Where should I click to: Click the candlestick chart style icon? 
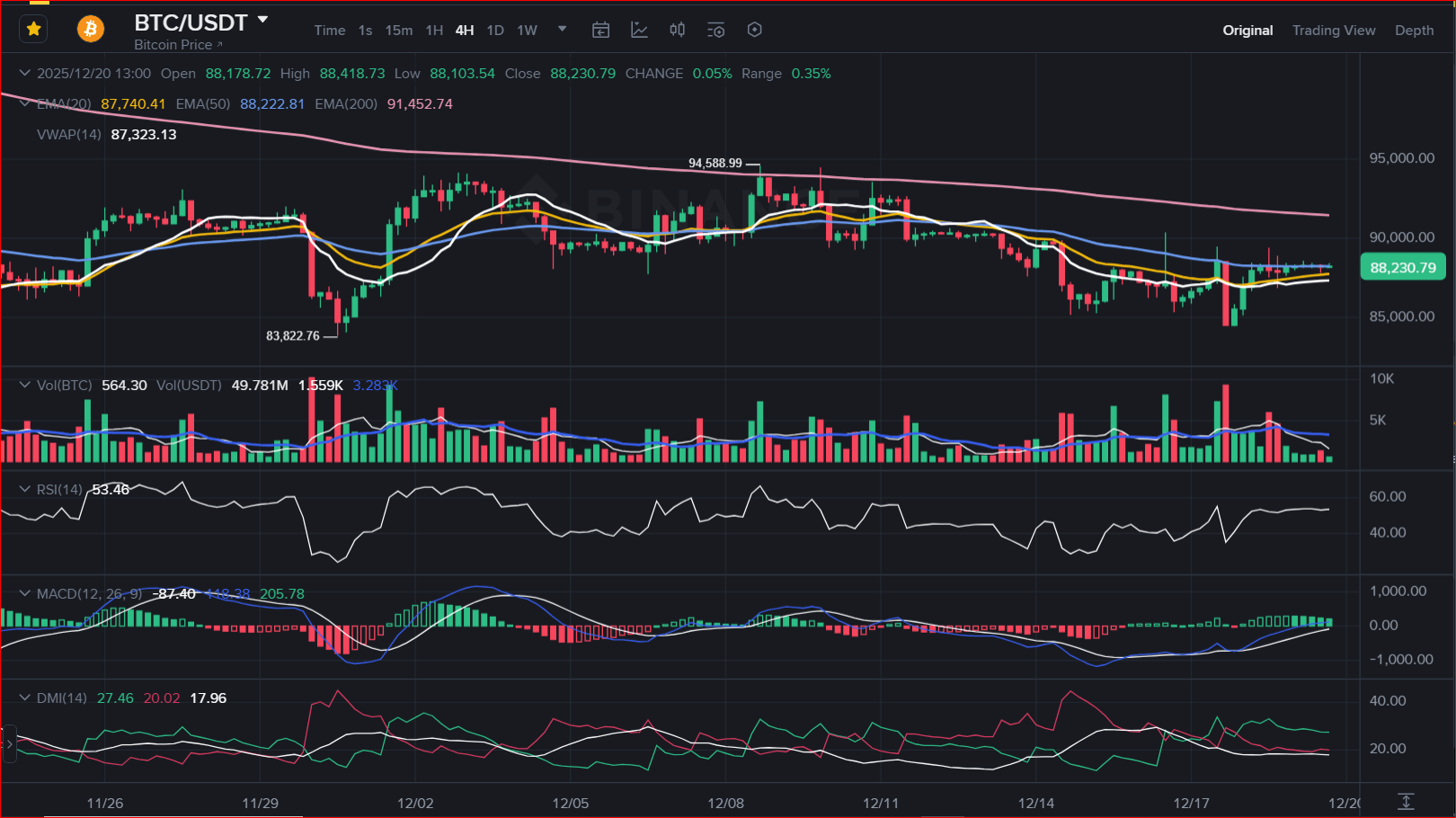(x=678, y=31)
